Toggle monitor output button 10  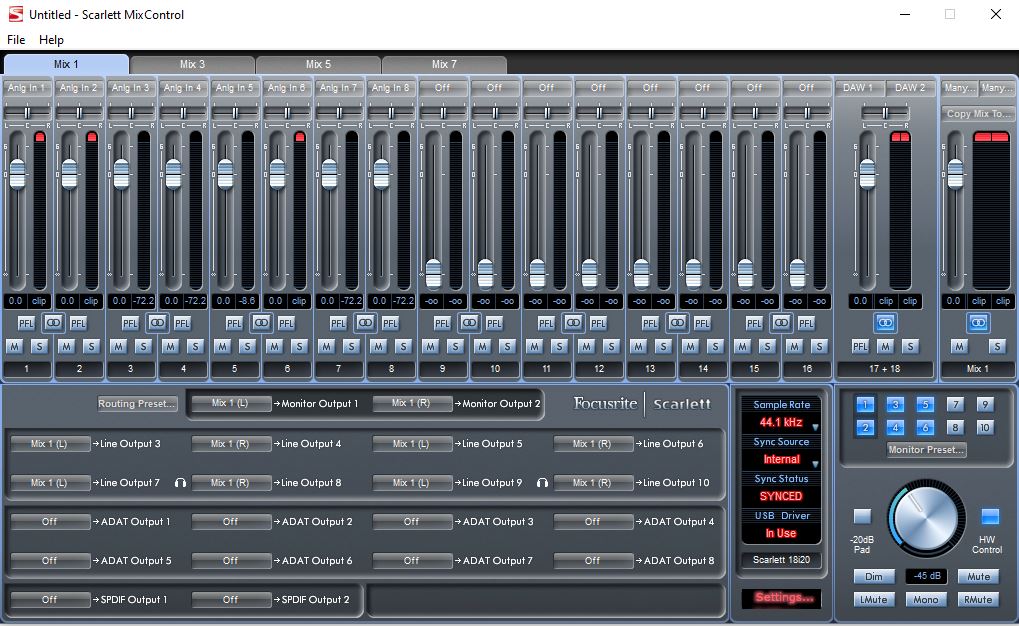[985, 427]
